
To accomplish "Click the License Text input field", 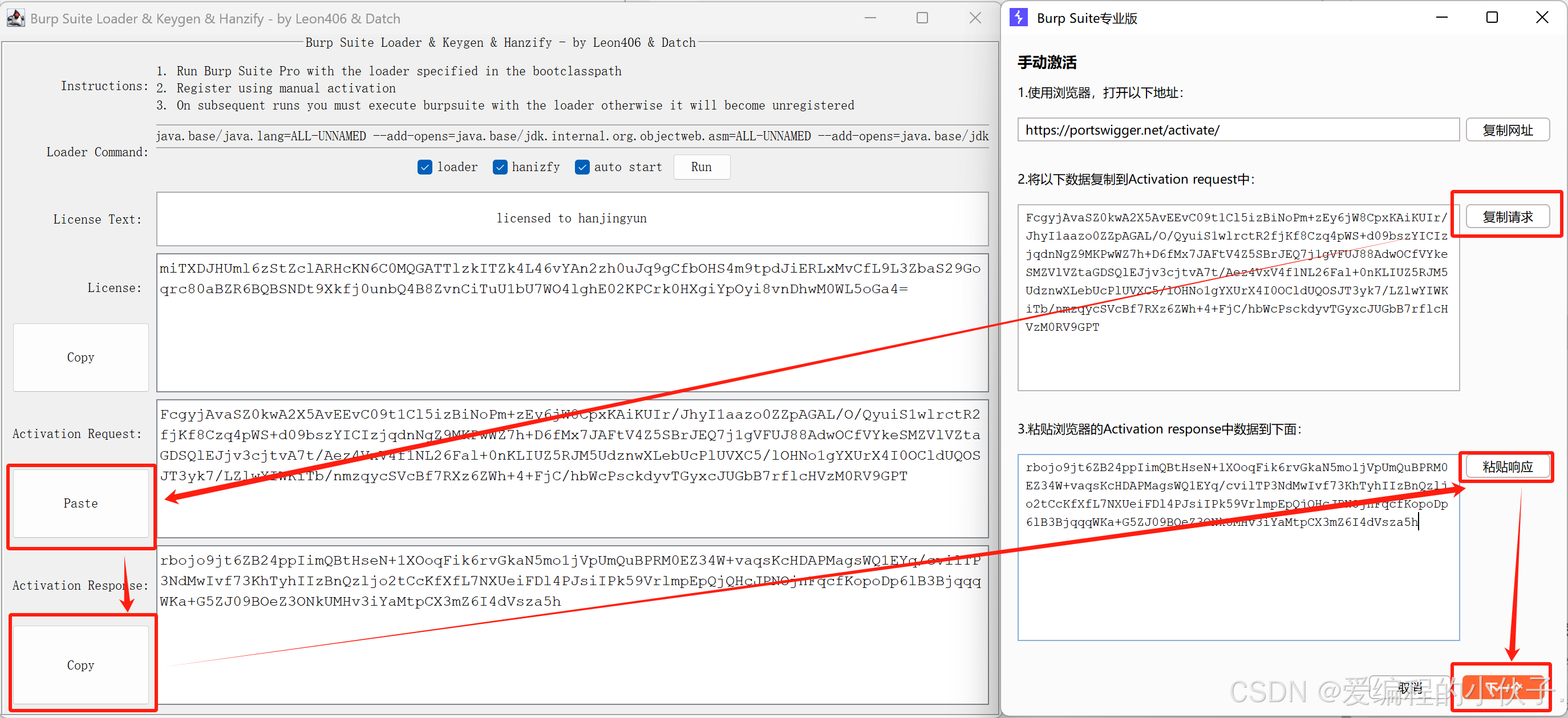I will (572, 218).
